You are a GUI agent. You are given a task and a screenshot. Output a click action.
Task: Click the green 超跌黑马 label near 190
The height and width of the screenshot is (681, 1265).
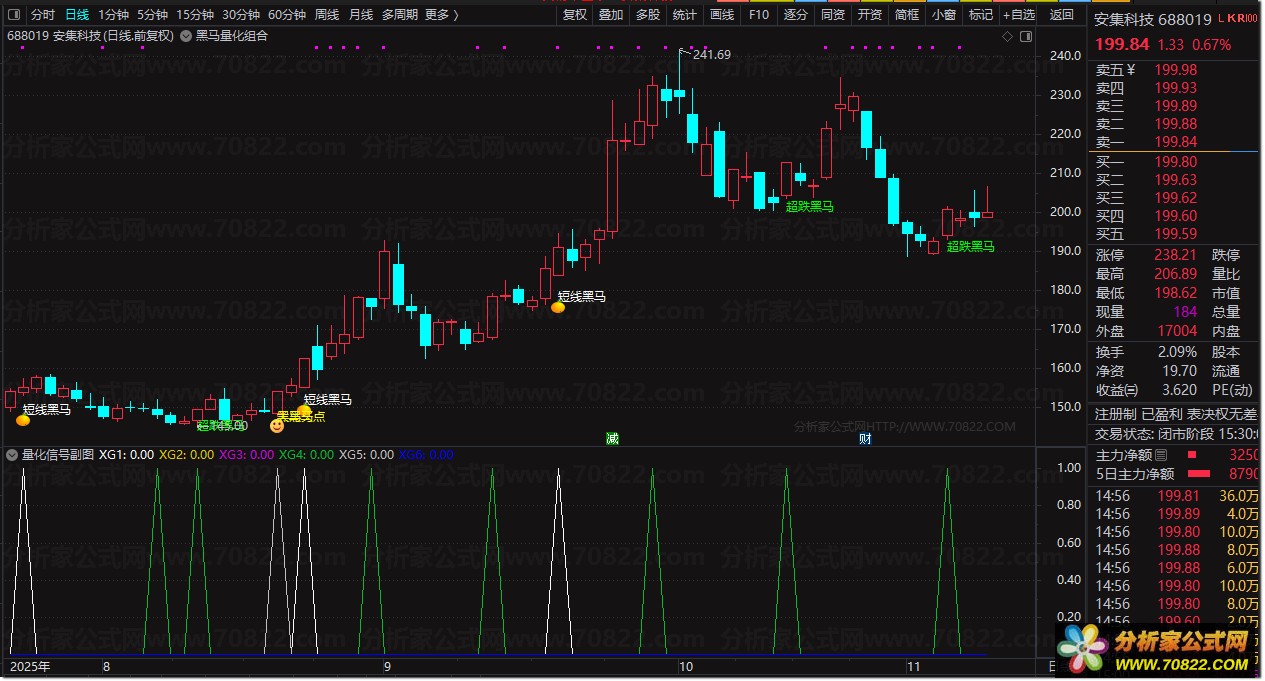point(971,246)
